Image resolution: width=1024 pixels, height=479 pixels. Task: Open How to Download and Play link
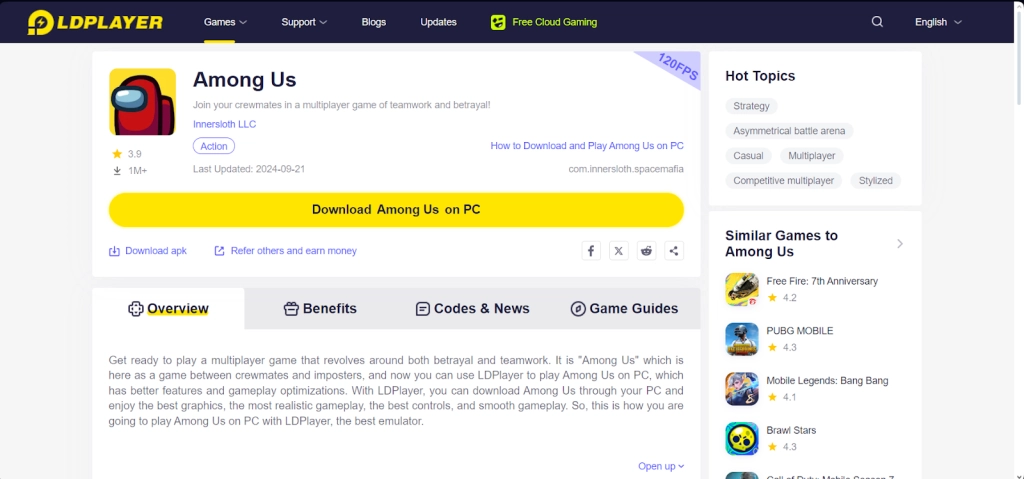coord(587,146)
